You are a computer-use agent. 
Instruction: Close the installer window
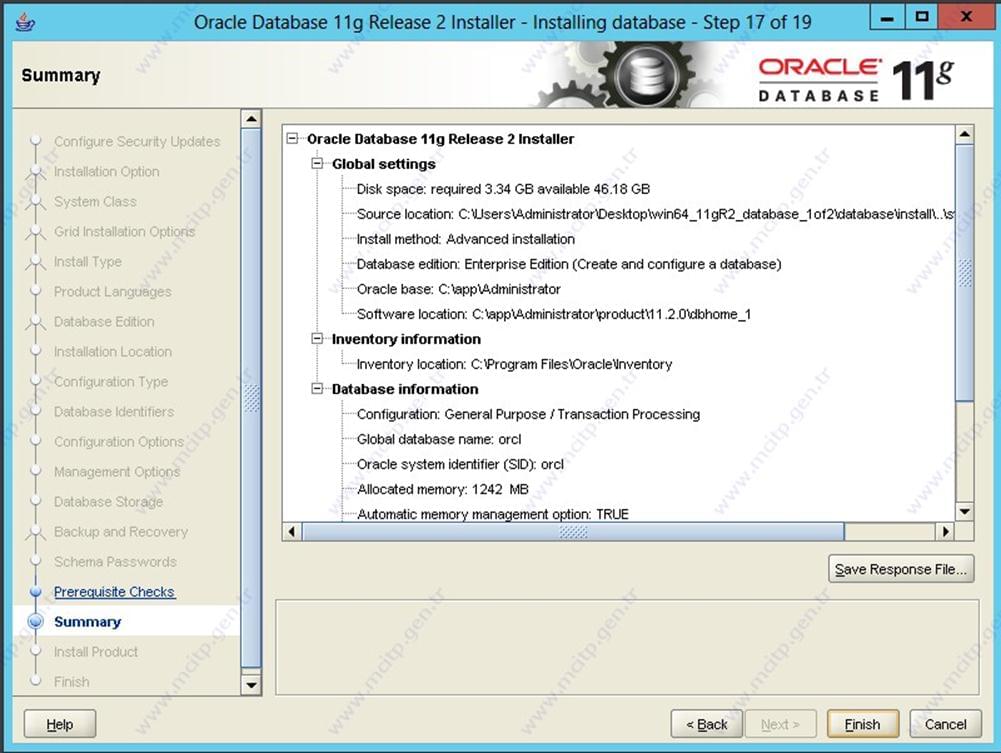pyautogui.click(x=967, y=17)
